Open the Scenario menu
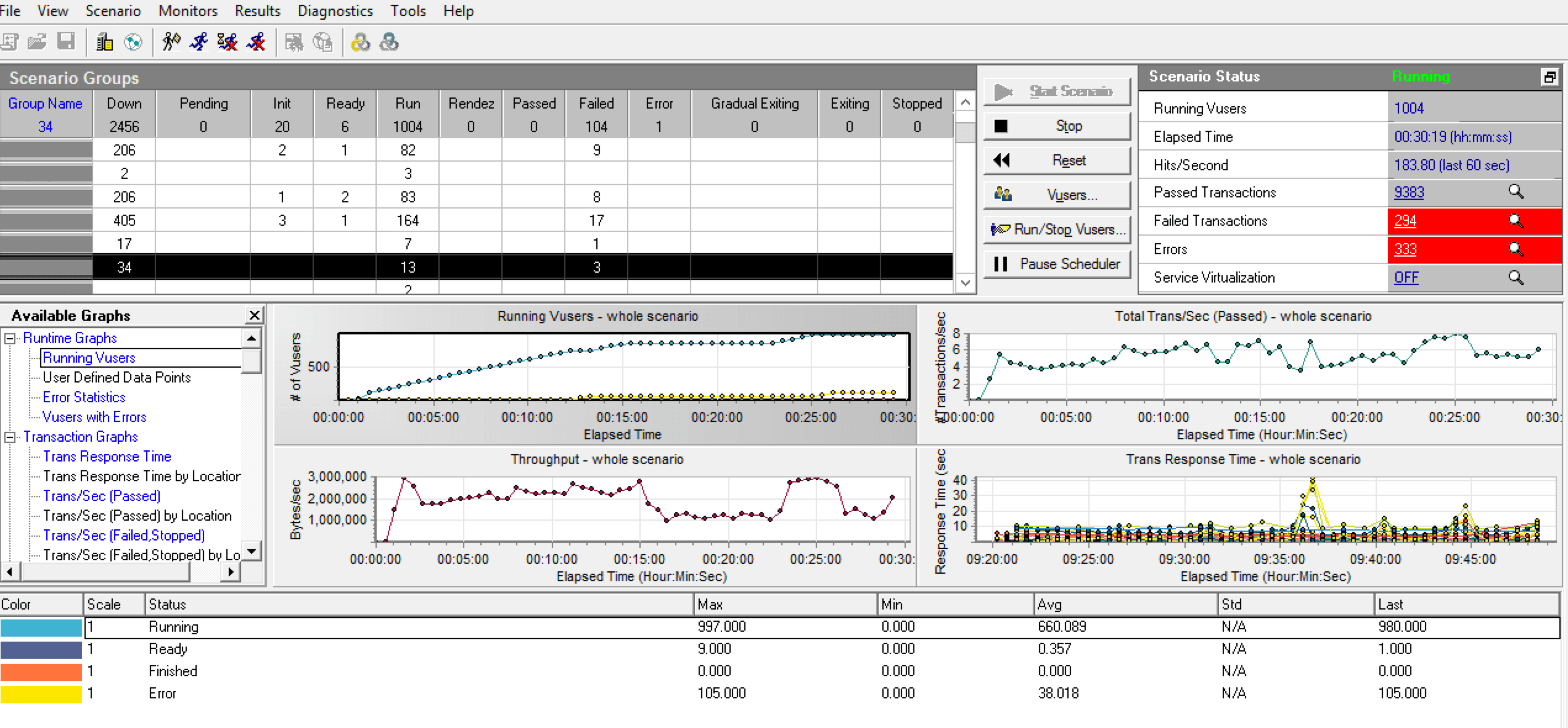 pyautogui.click(x=113, y=10)
